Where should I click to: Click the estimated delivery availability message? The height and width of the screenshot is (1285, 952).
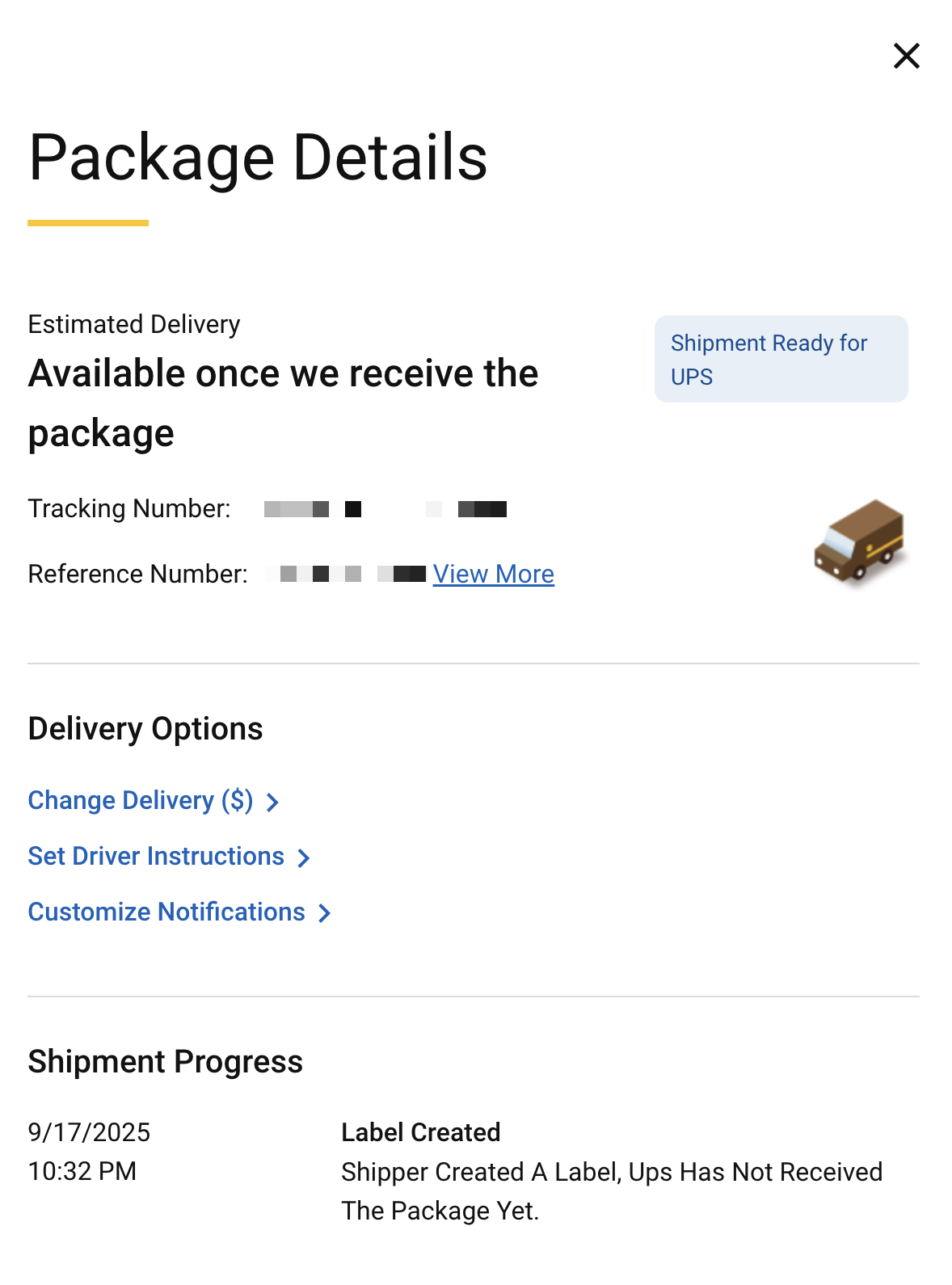point(283,402)
